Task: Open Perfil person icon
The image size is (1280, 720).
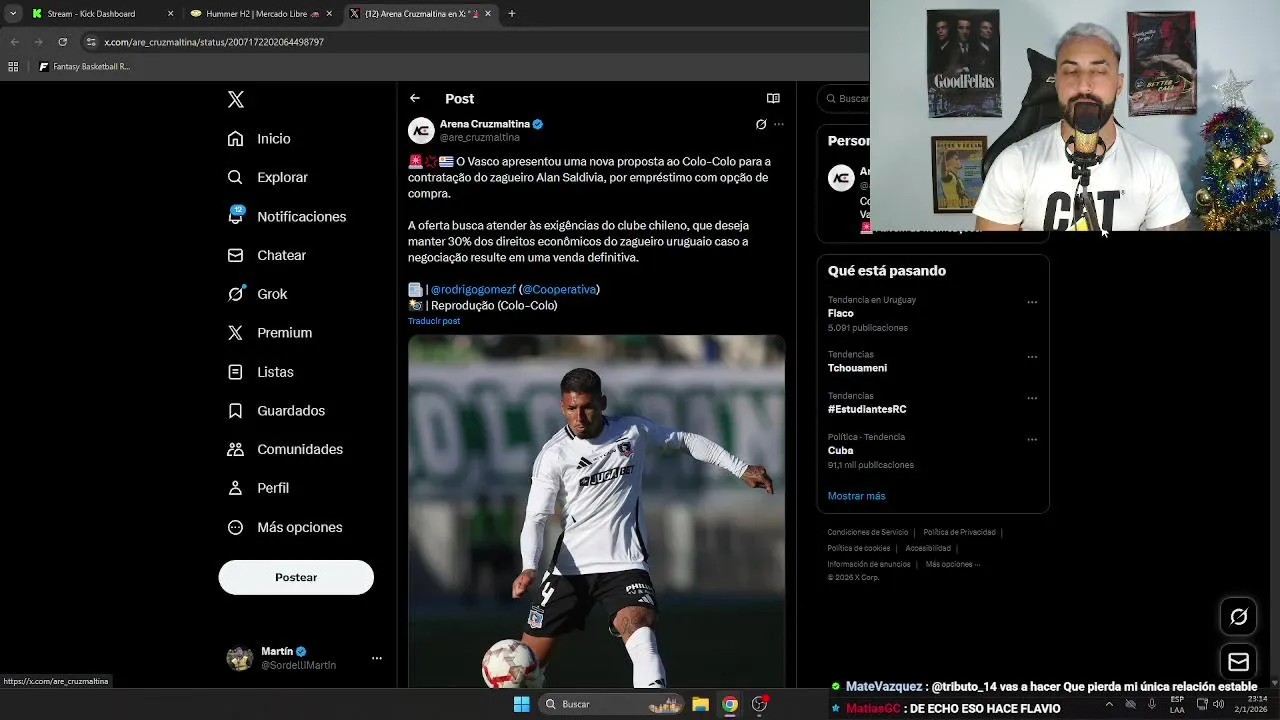Action: tap(235, 488)
